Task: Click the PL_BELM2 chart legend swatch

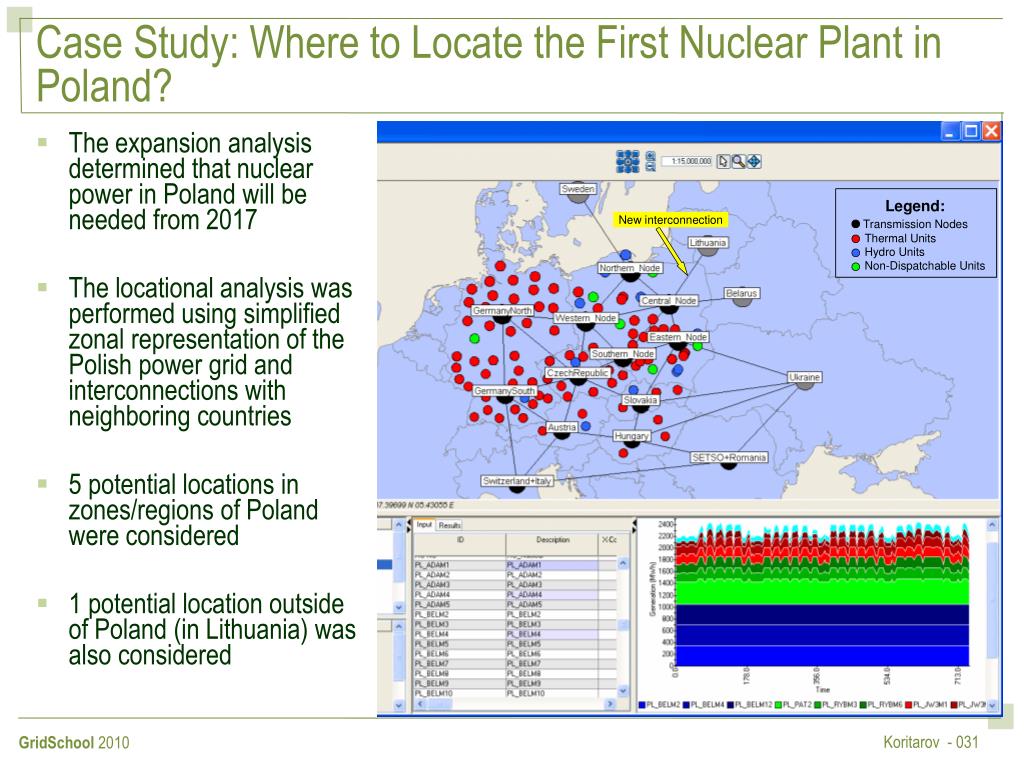Action: tap(642, 705)
